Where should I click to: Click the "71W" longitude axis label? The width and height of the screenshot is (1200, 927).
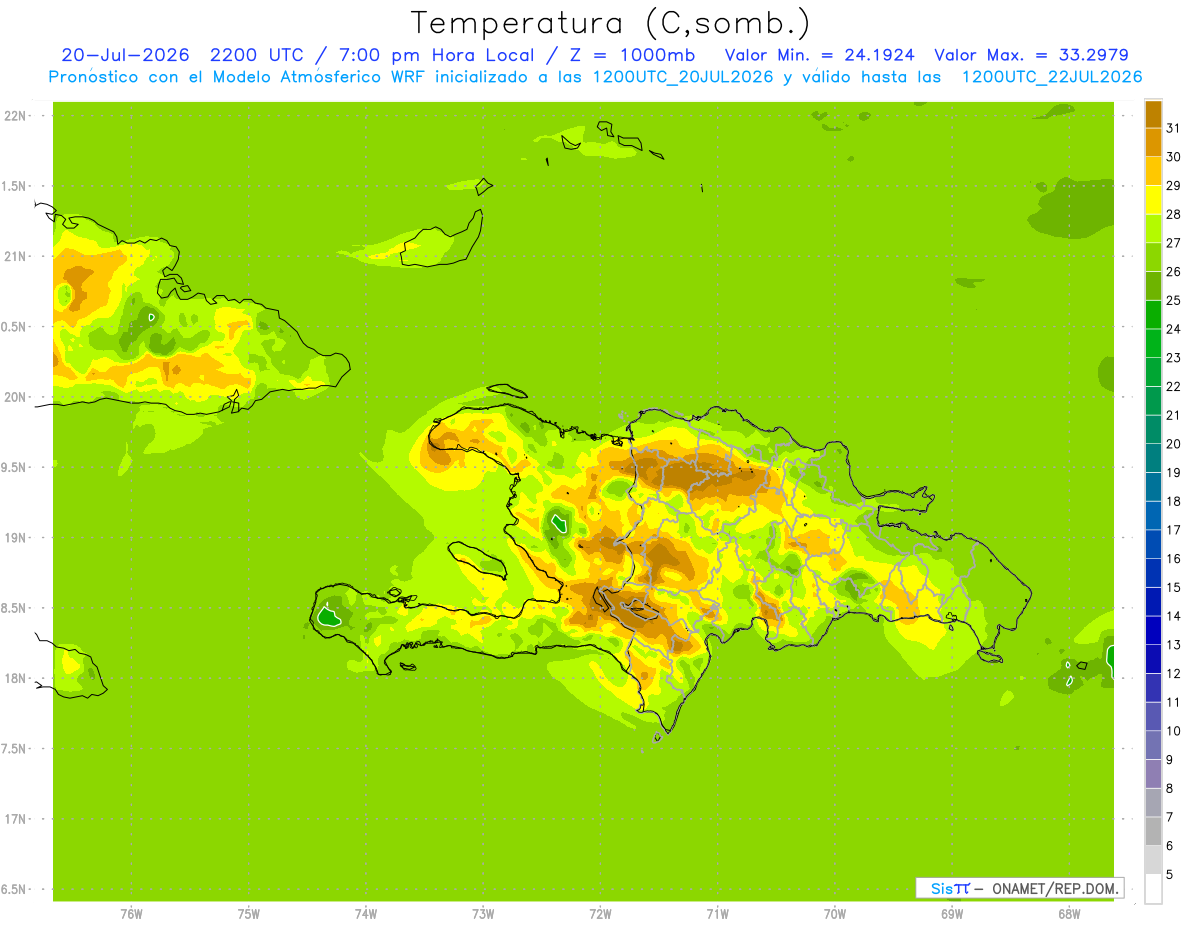coord(717,914)
